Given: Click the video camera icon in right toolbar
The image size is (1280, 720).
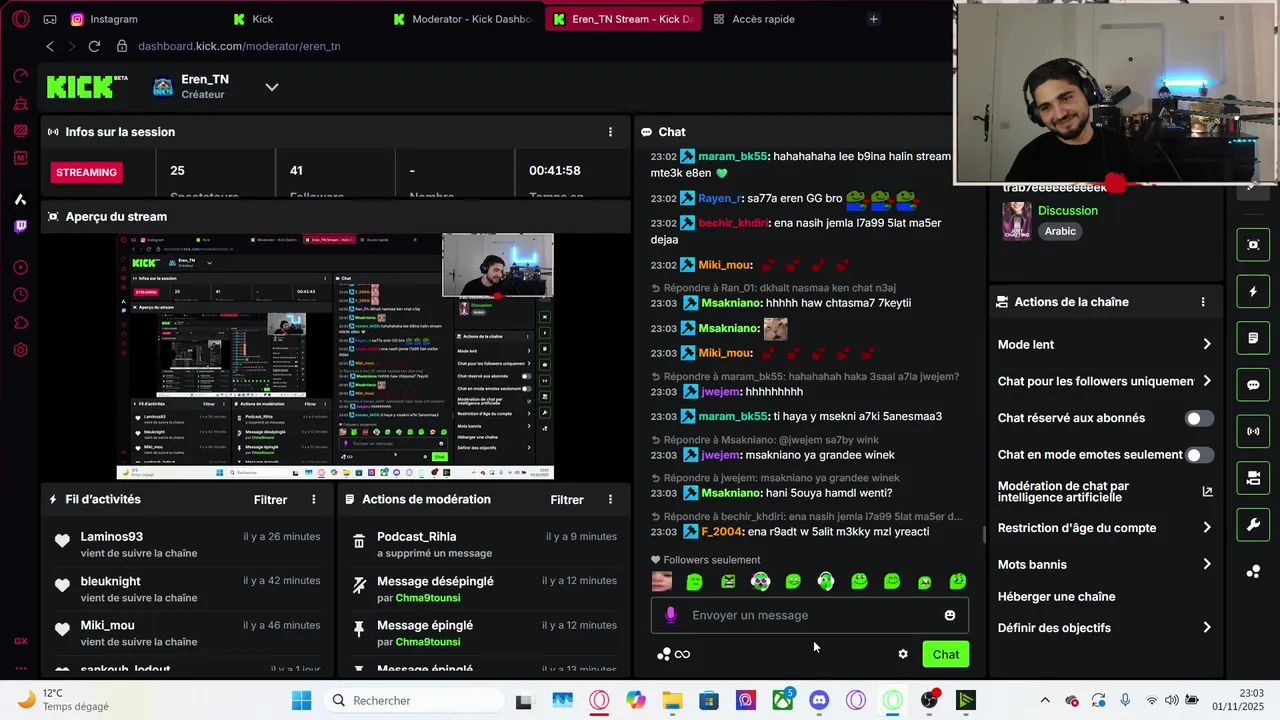Looking at the screenshot, I should 1253,479.
